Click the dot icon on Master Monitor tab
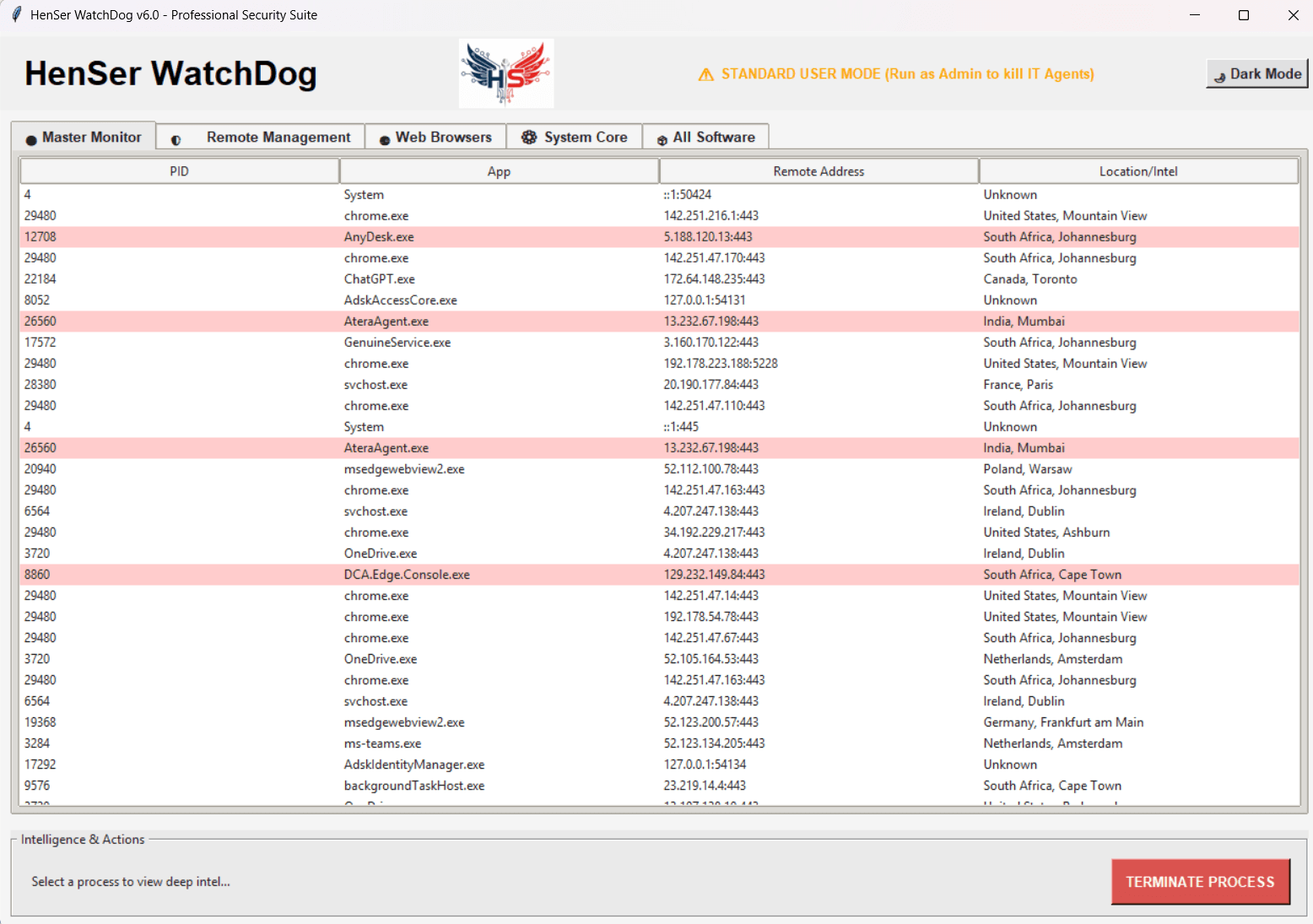 click(x=31, y=140)
